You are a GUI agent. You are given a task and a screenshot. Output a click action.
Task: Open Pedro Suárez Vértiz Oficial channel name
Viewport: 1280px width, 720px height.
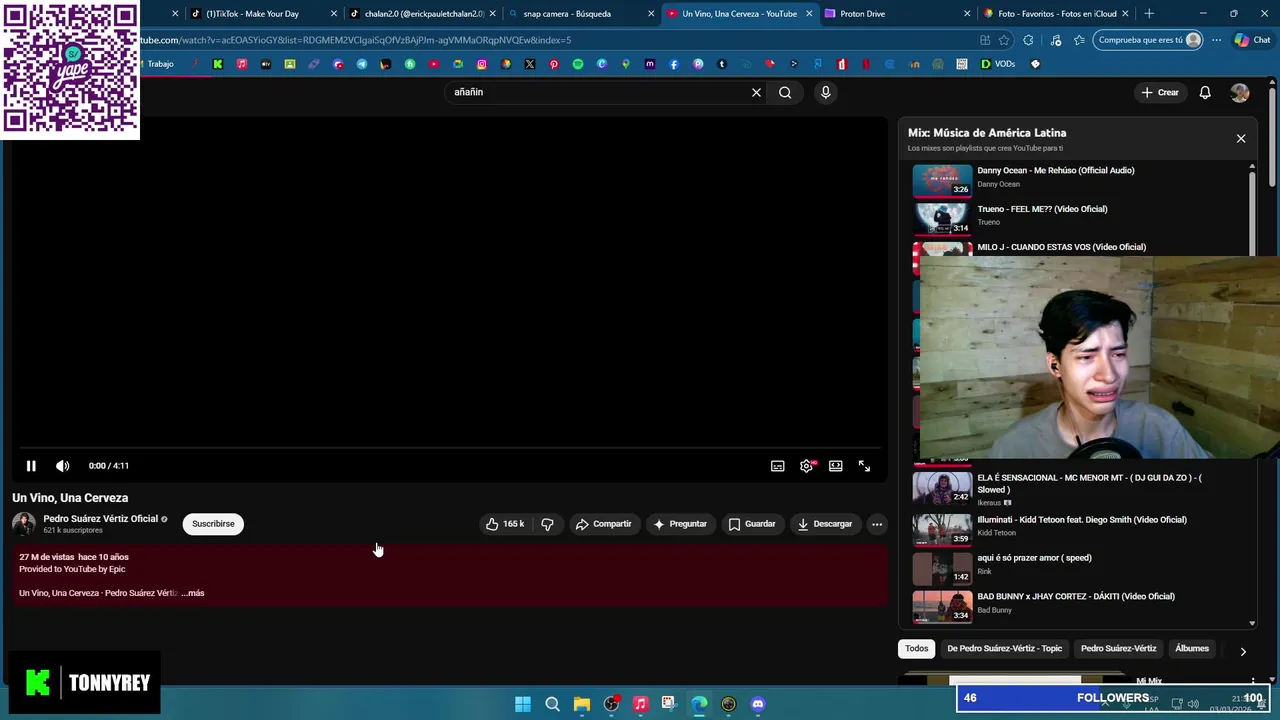[x=100, y=519]
